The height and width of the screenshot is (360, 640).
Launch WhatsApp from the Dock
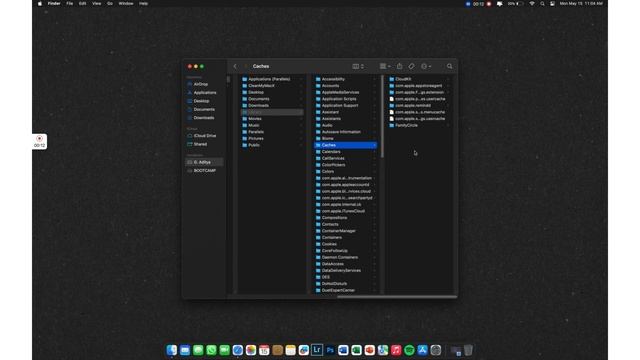pyautogui.click(x=211, y=350)
